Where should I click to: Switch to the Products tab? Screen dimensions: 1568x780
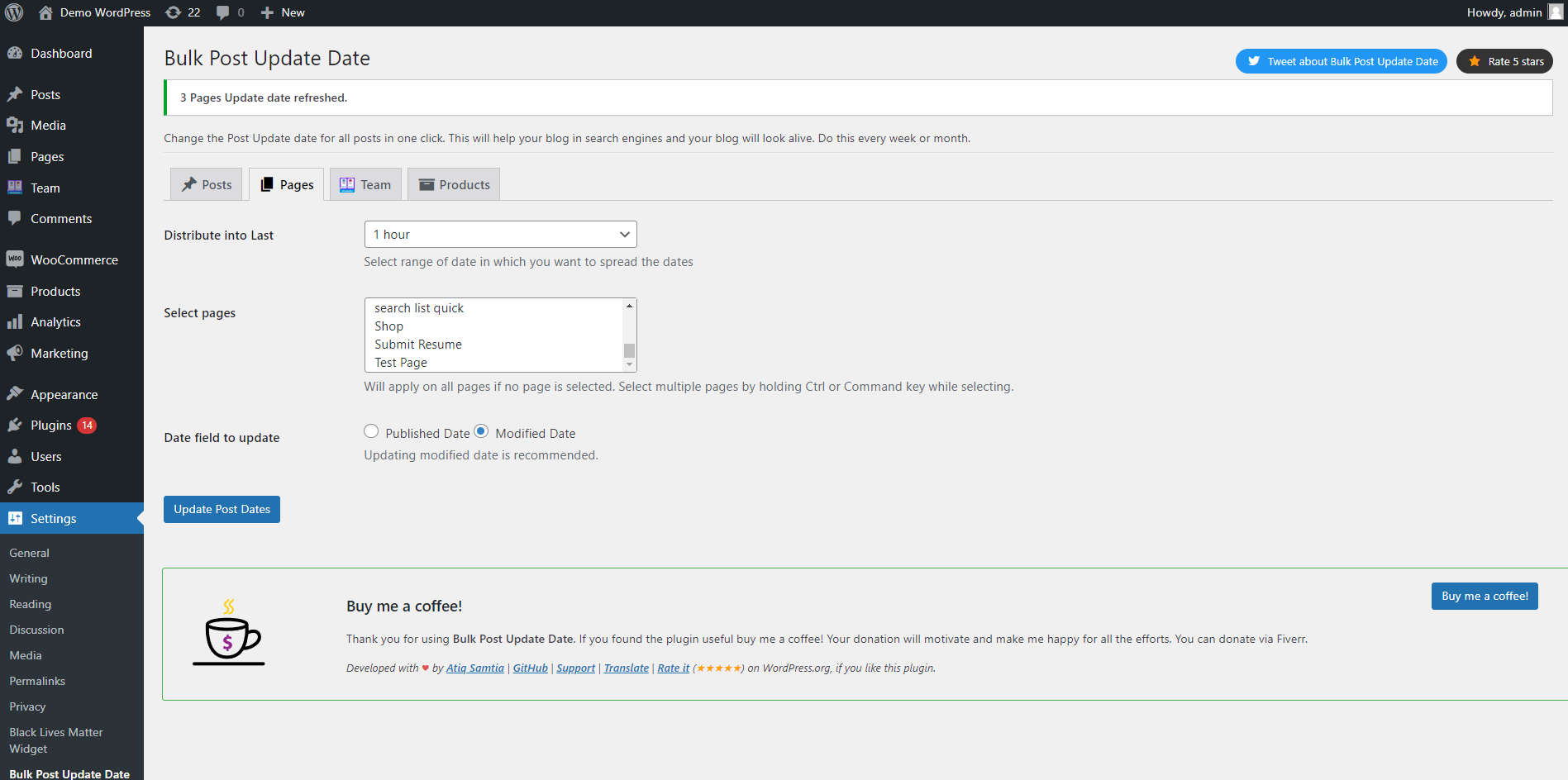[x=454, y=184]
